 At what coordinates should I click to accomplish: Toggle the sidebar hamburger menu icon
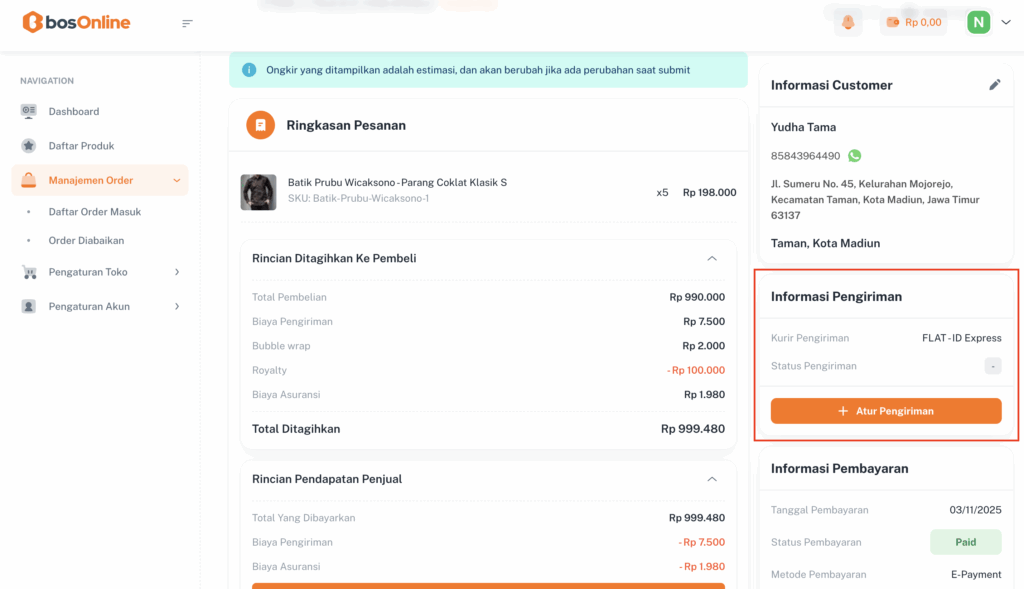point(187,23)
